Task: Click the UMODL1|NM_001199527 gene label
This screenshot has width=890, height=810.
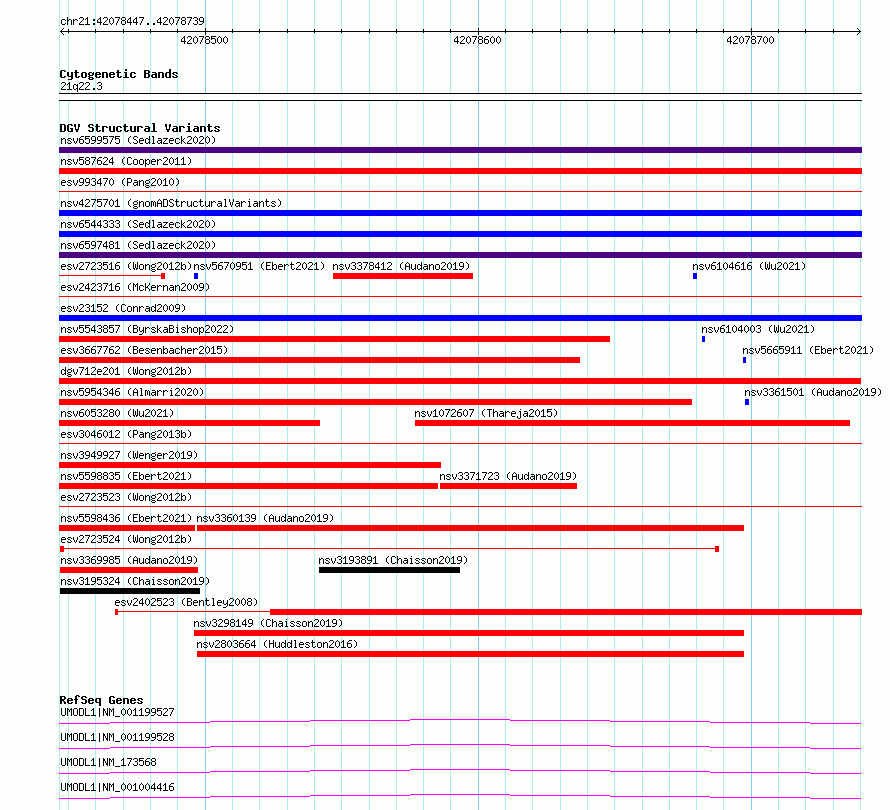Action: coord(117,712)
